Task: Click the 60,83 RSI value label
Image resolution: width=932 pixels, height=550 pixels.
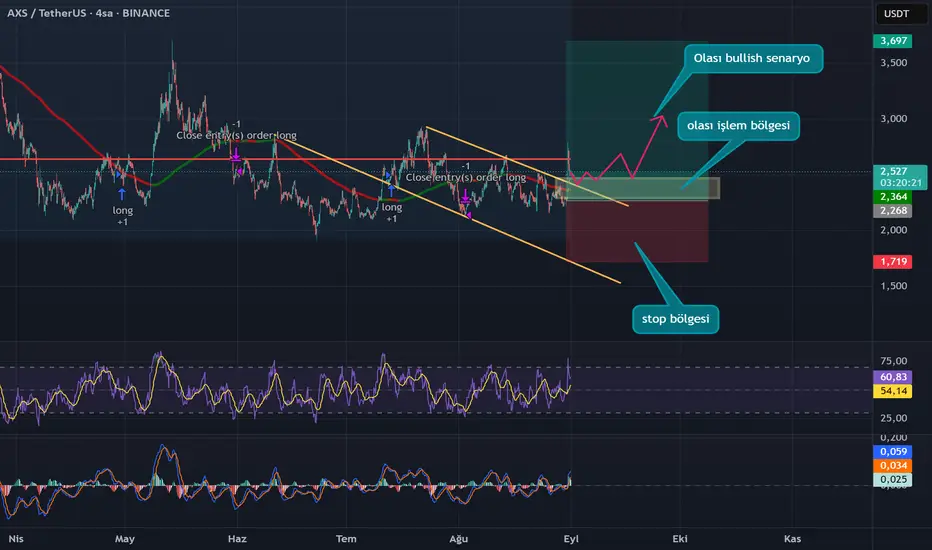Action: pyautogui.click(x=893, y=377)
